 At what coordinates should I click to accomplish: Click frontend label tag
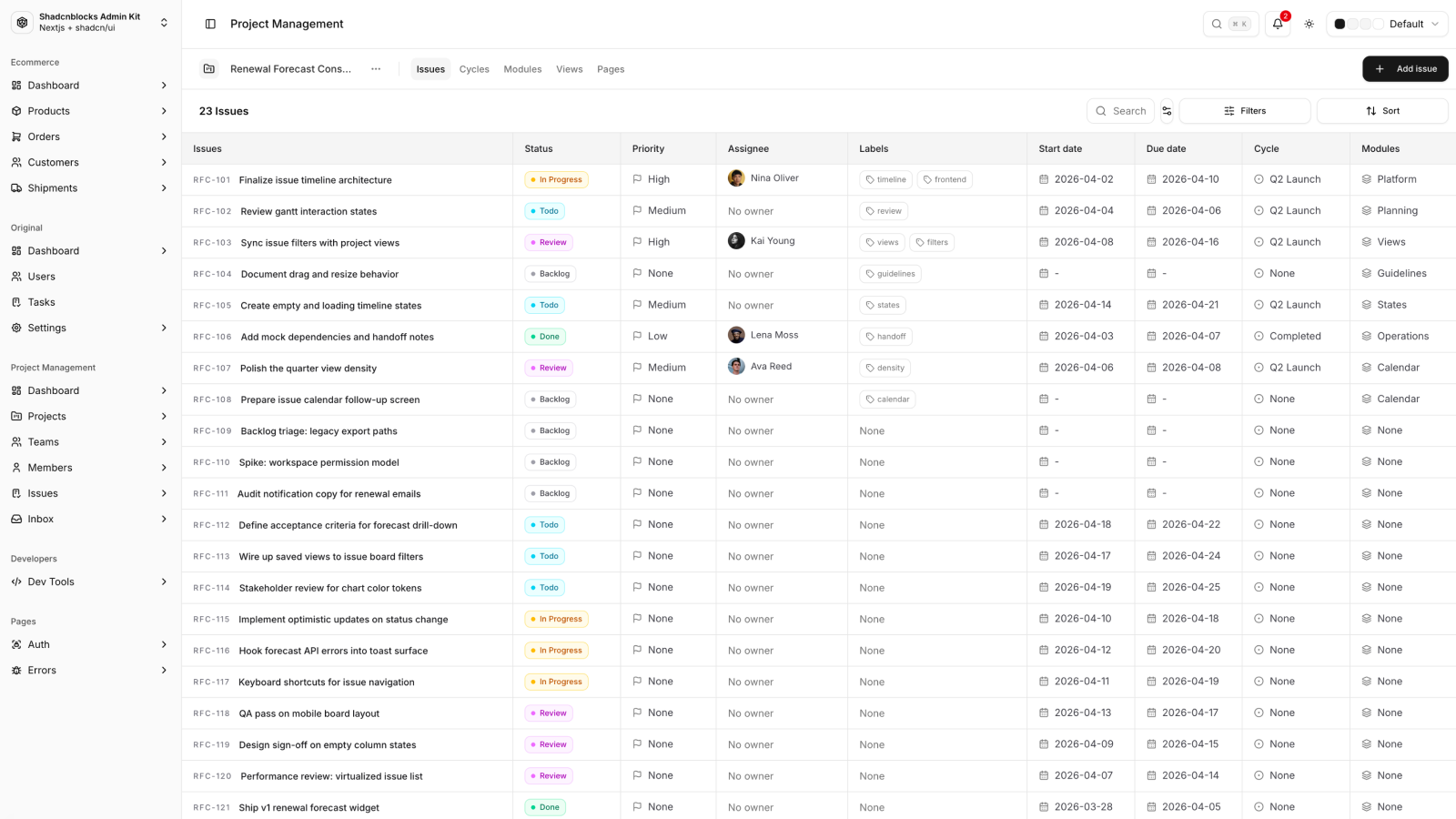click(x=945, y=179)
